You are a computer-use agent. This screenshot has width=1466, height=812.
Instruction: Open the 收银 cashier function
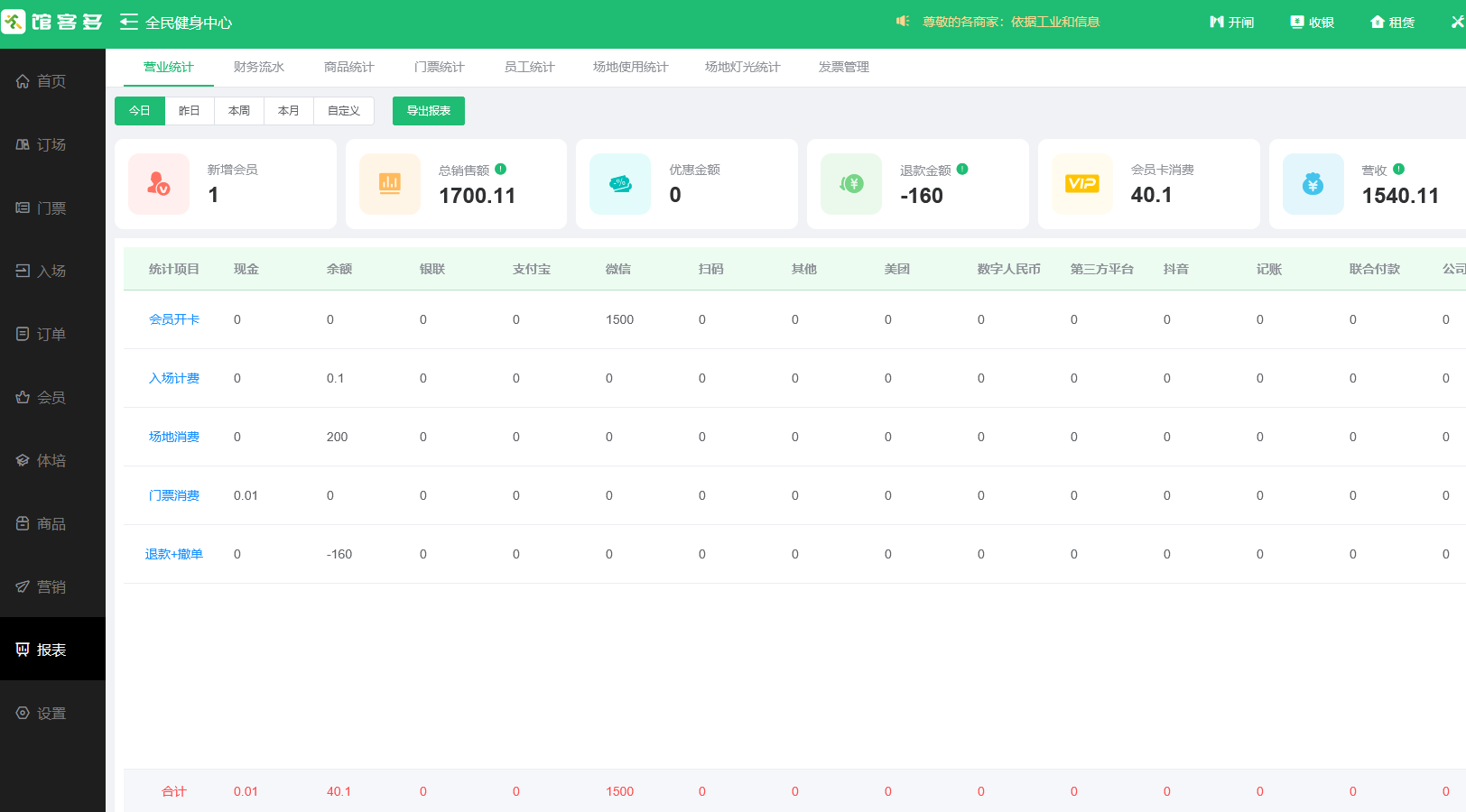tap(1313, 22)
